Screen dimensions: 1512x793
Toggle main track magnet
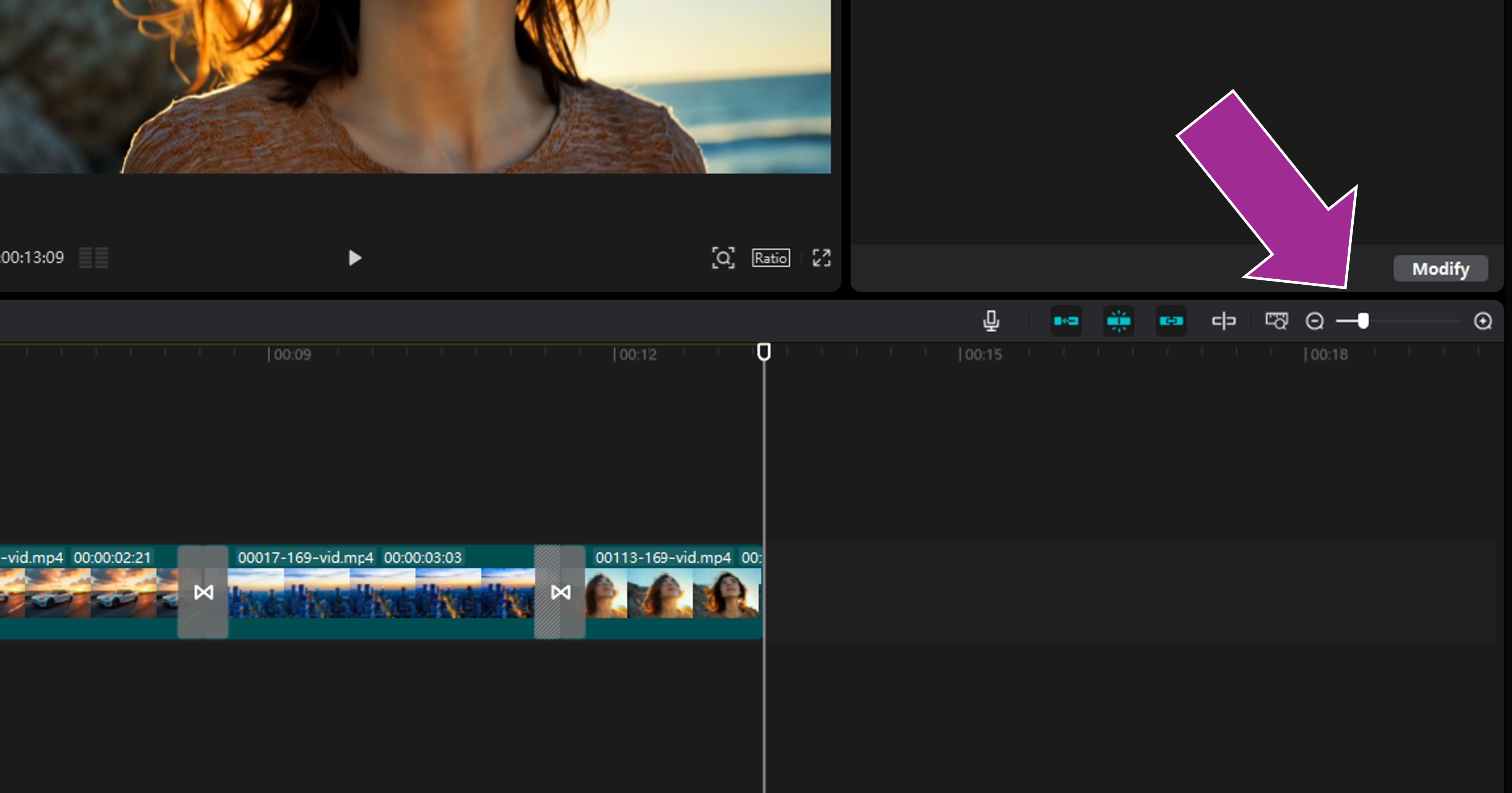[x=1066, y=321]
